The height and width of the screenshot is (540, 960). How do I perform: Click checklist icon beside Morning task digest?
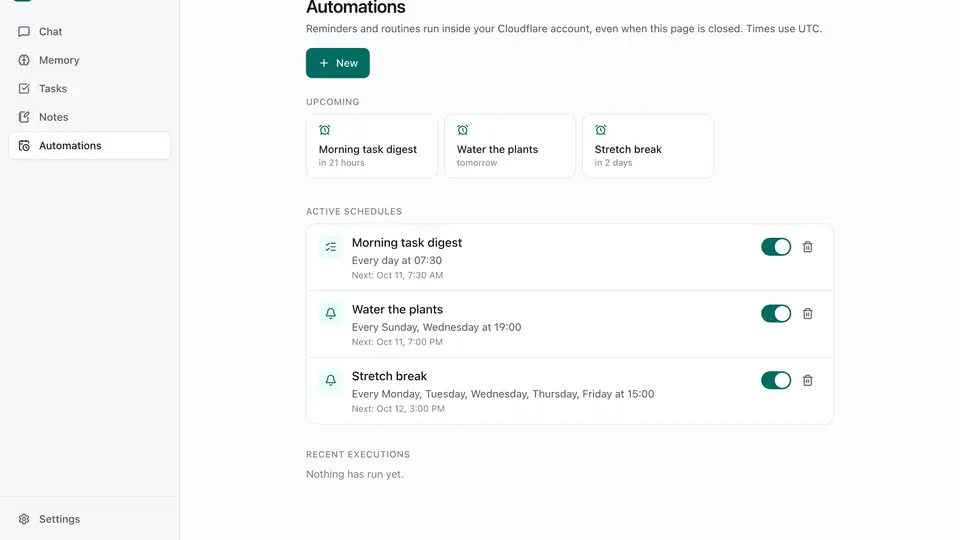[x=331, y=247]
